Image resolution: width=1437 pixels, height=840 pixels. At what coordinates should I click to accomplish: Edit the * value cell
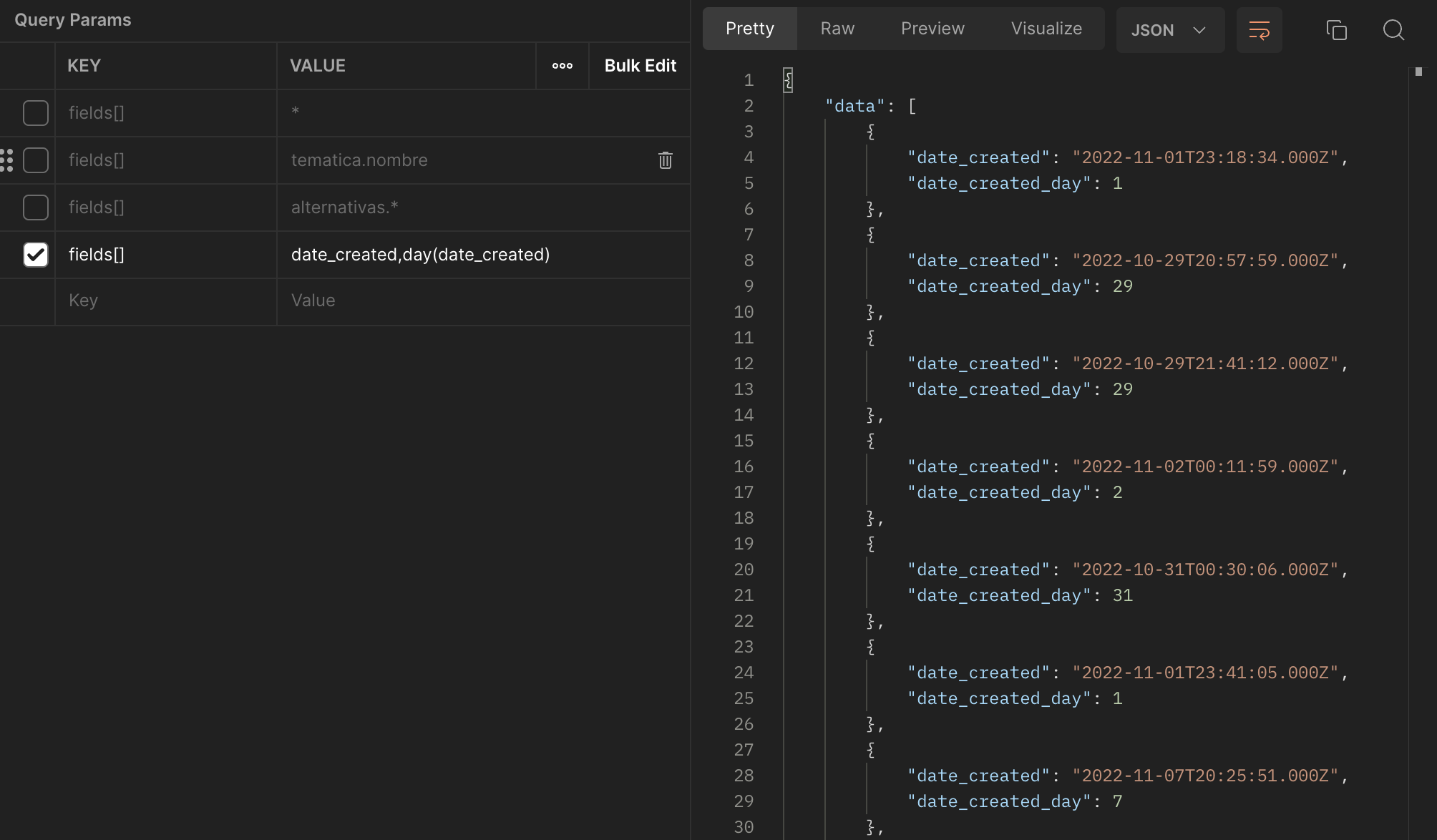tap(484, 113)
